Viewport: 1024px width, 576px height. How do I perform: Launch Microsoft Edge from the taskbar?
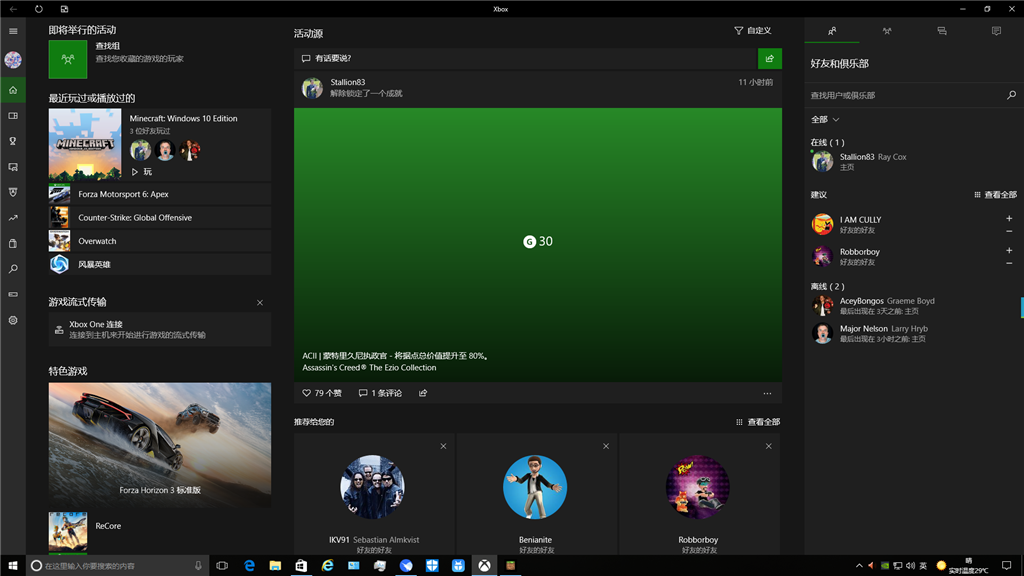coord(249,566)
